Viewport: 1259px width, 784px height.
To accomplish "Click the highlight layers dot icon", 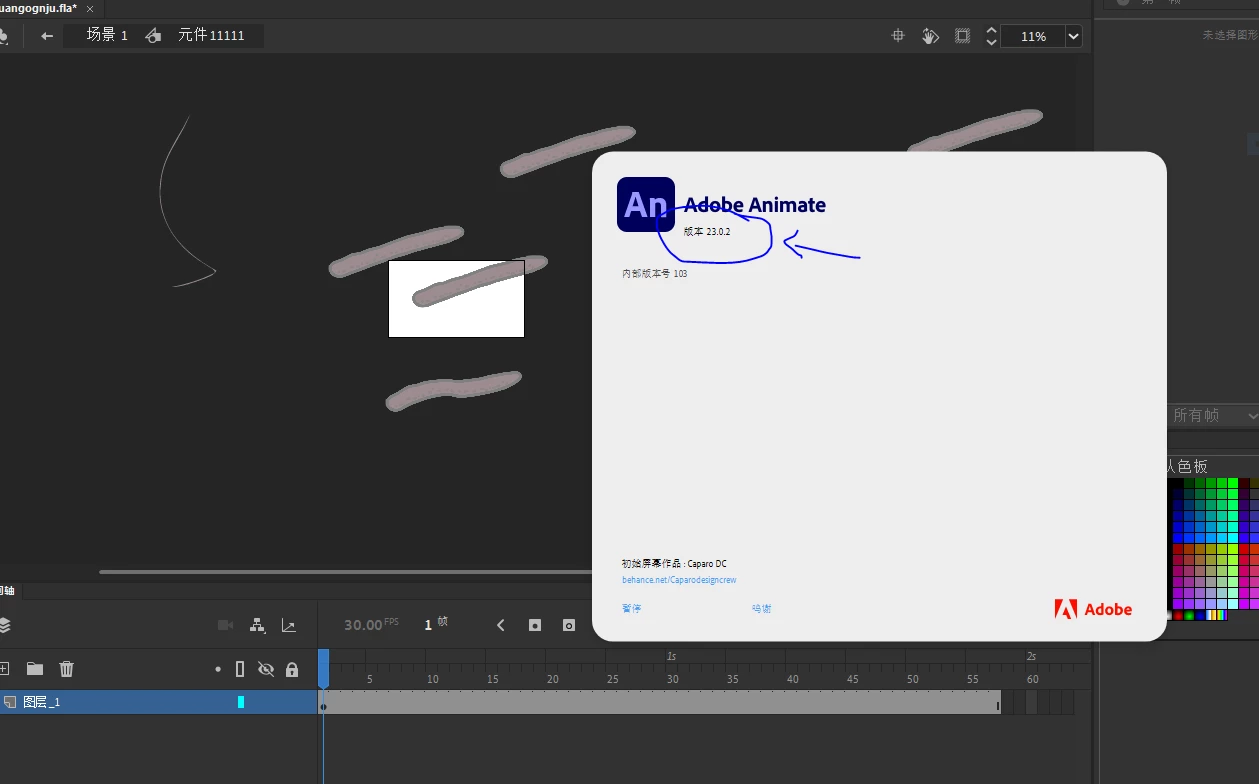I will pyautogui.click(x=218, y=669).
